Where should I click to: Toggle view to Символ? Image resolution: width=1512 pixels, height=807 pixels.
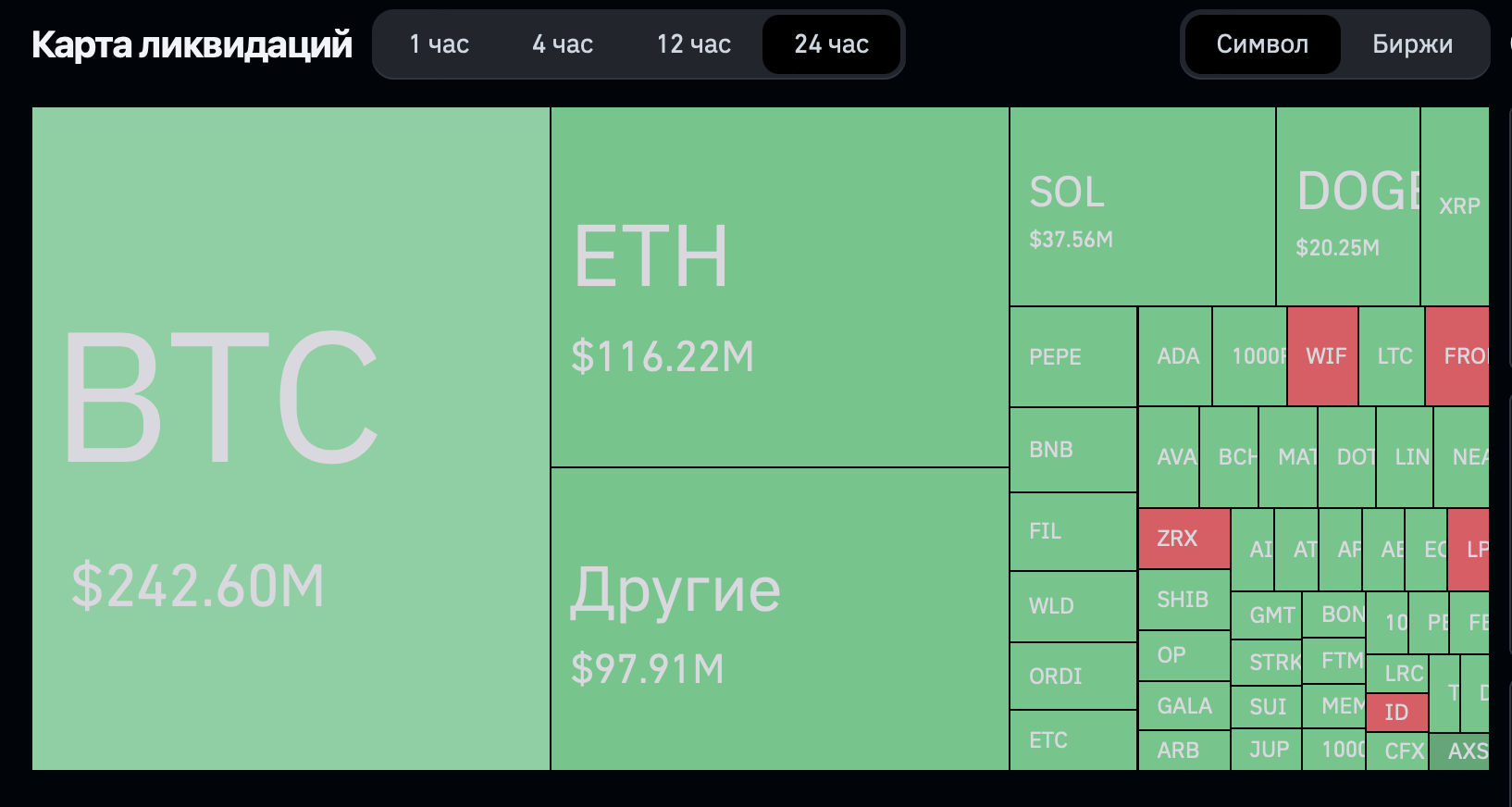tap(1262, 44)
